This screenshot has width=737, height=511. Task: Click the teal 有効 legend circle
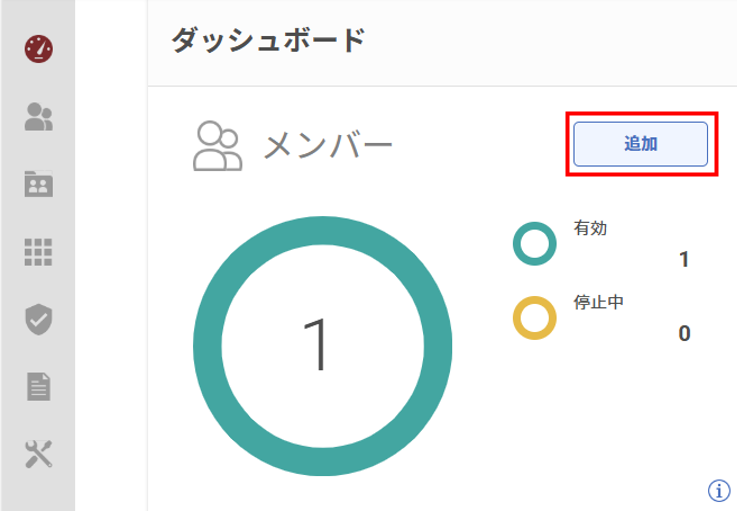tap(534, 244)
